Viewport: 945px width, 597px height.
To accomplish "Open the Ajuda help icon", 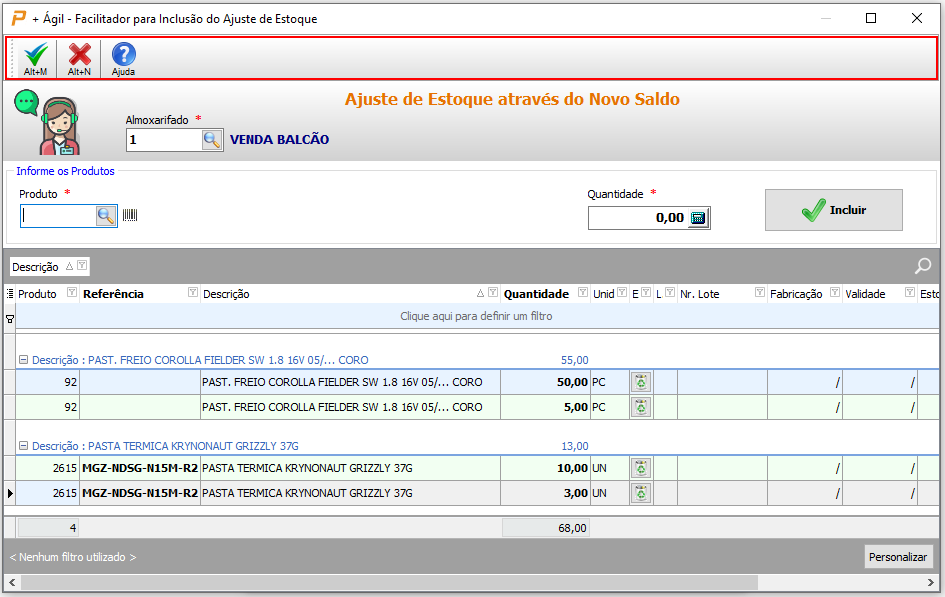I will (x=124, y=58).
